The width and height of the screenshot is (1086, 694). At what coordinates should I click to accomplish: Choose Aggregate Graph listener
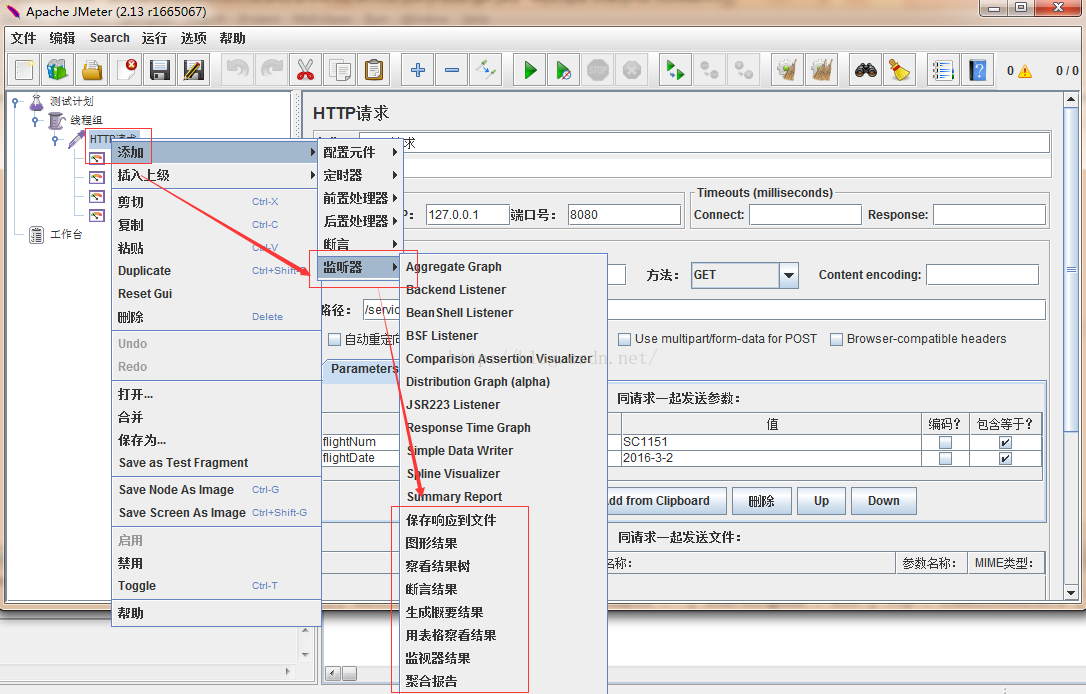click(454, 267)
